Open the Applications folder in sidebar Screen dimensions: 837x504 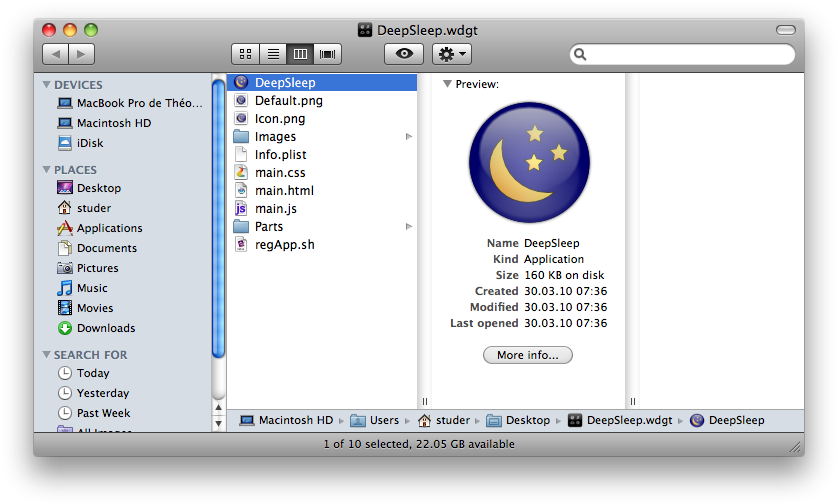[x=109, y=228]
